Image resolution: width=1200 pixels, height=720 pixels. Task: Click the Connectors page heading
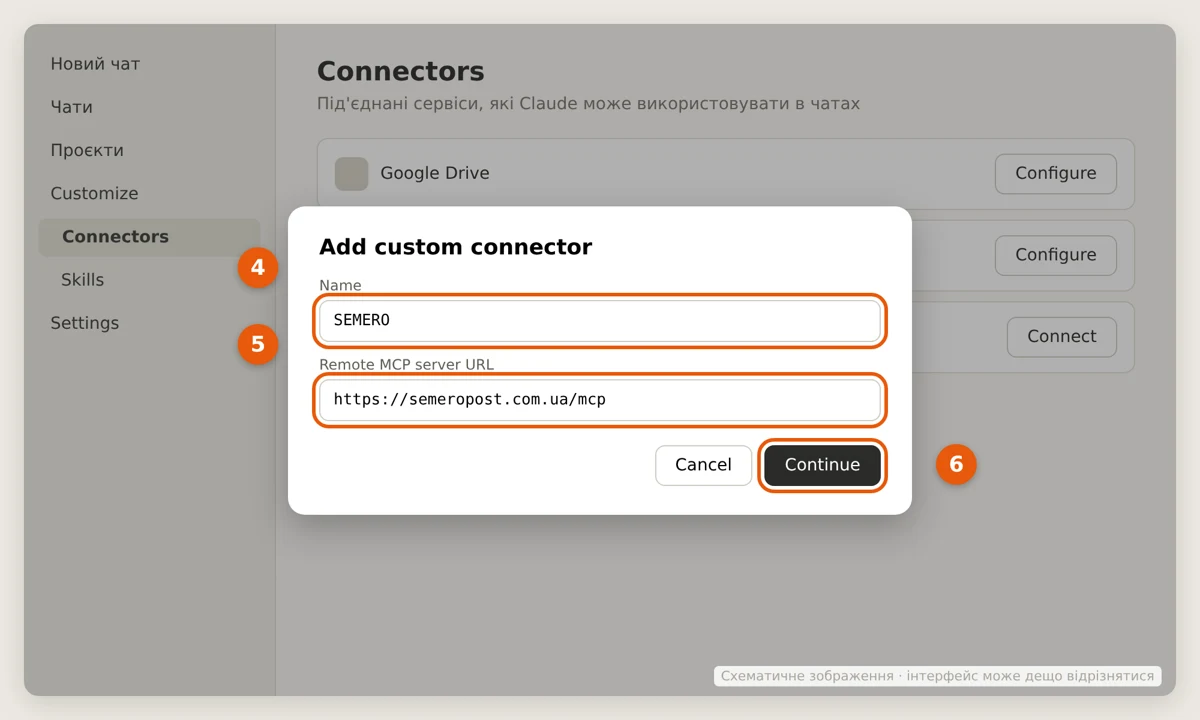(x=400, y=72)
